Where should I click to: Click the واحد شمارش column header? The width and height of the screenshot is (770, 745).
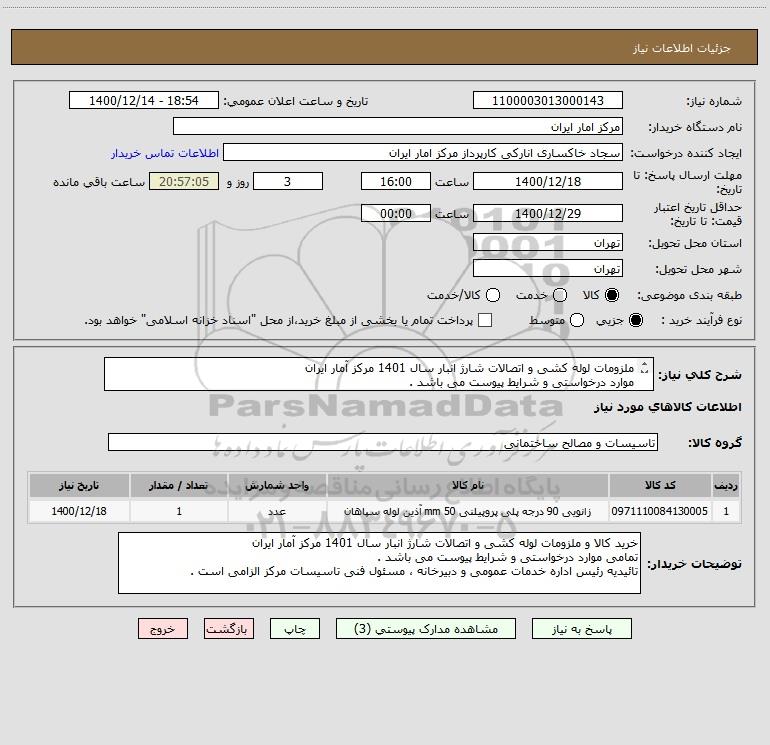pyautogui.click(x=277, y=485)
